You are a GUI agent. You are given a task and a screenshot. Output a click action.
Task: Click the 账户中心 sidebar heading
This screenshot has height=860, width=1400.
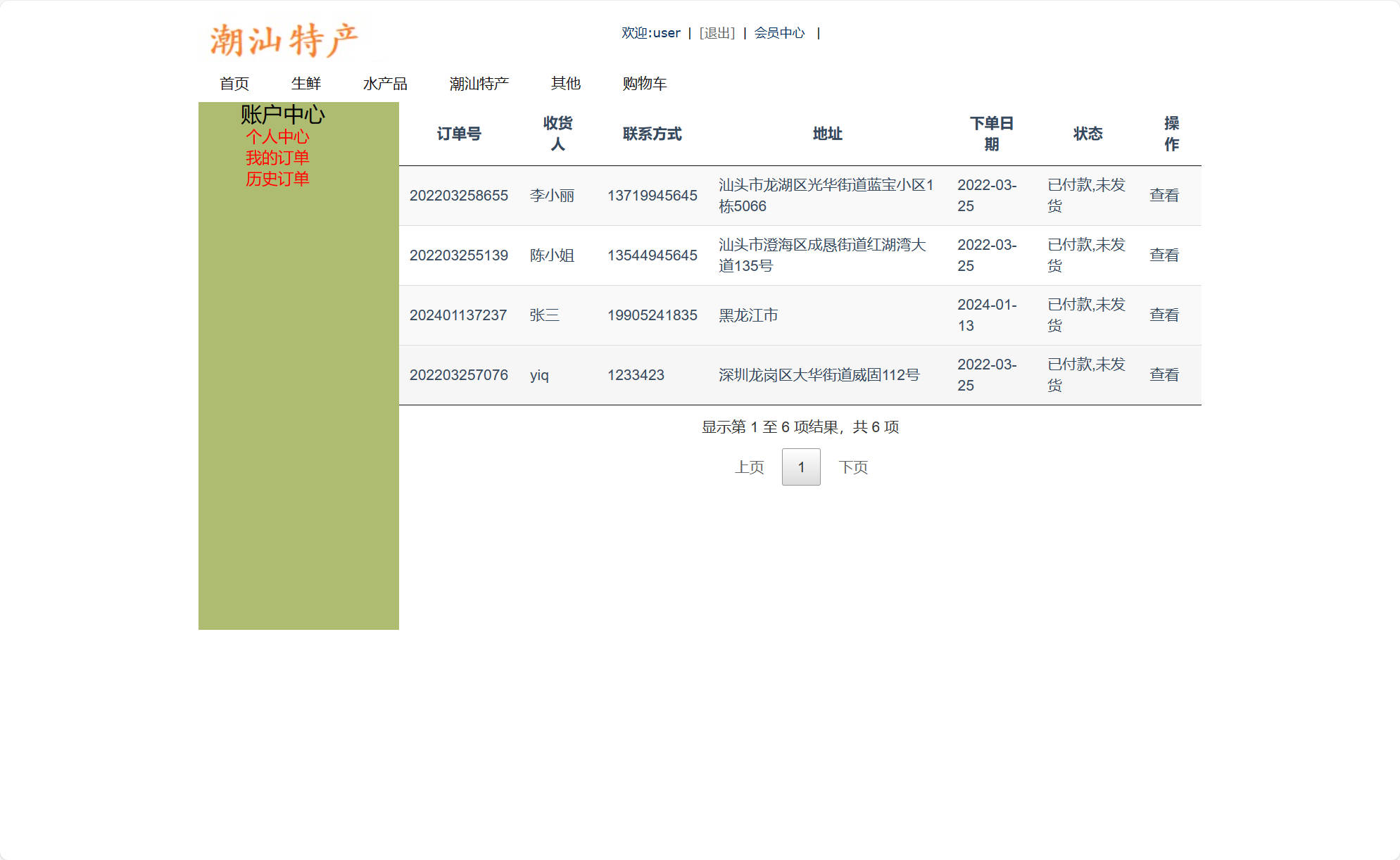[282, 114]
